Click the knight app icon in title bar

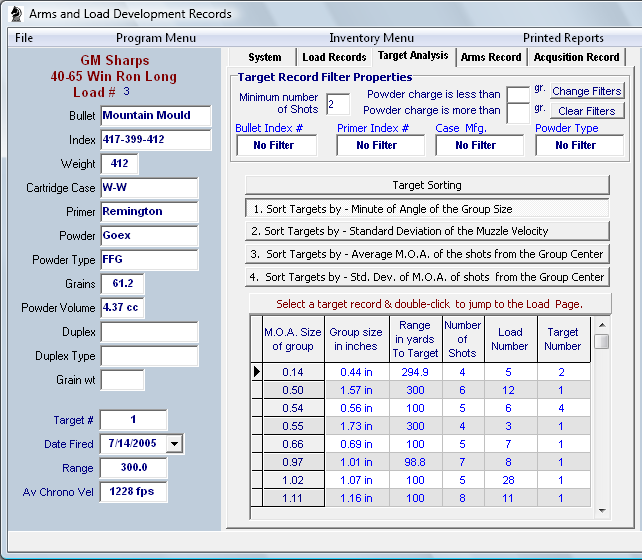16,14
